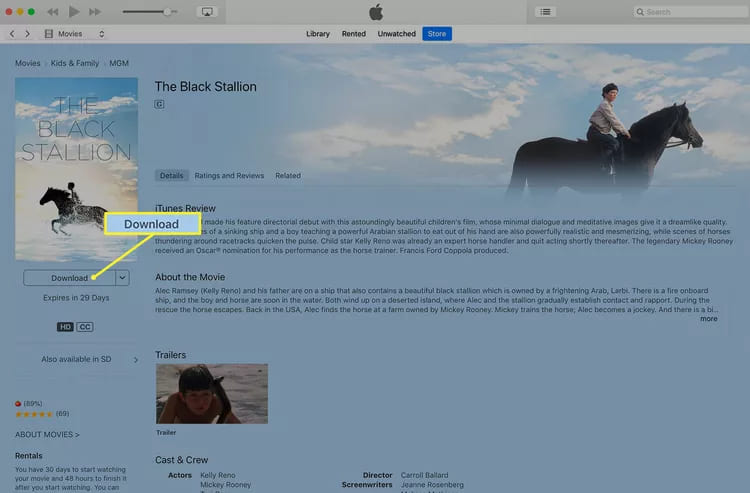Click the Cast & Crew heading

coord(181,460)
